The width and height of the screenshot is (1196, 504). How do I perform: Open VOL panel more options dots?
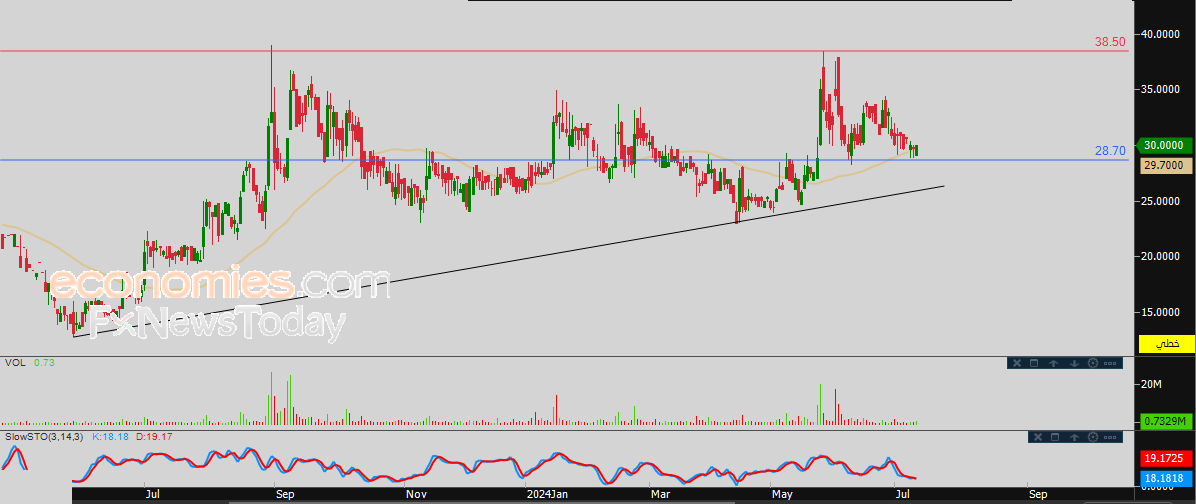[1110, 364]
